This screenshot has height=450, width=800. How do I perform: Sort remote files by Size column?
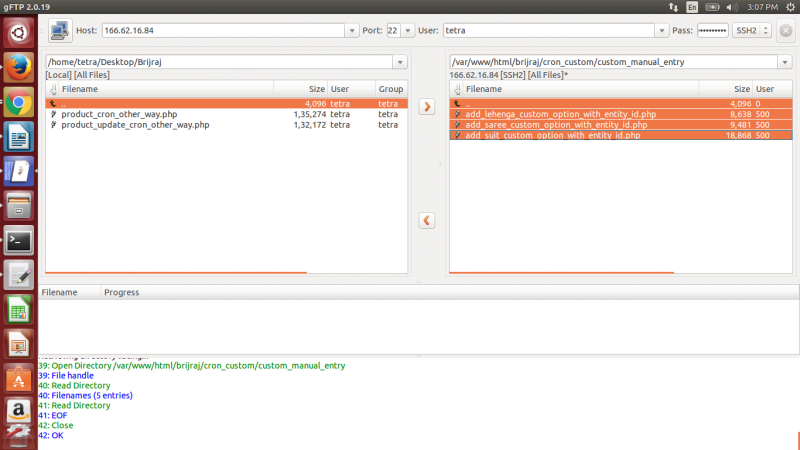tap(726, 89)
